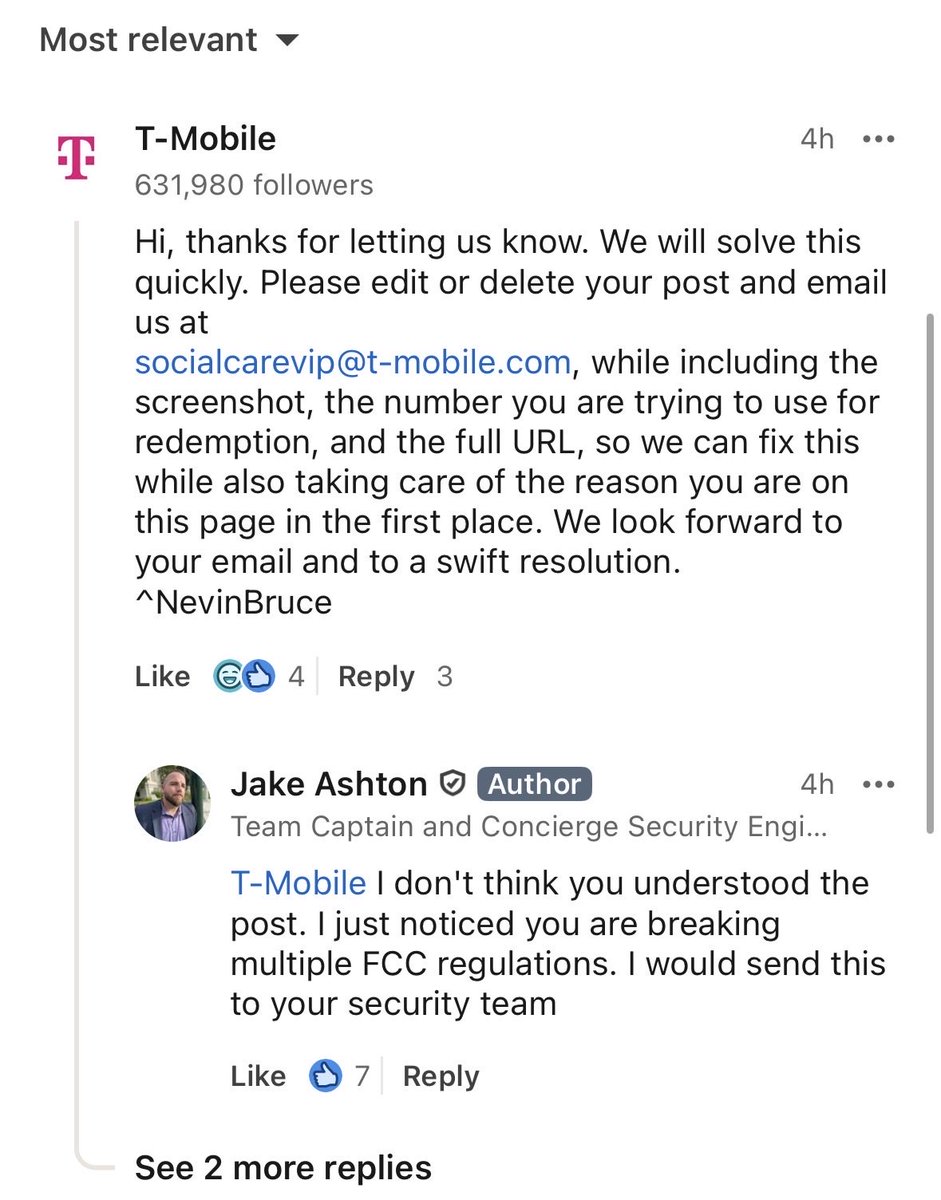Open T-Mobile comment three-dot options menu
The image size is (941, 1200).
tap(878, 140)
